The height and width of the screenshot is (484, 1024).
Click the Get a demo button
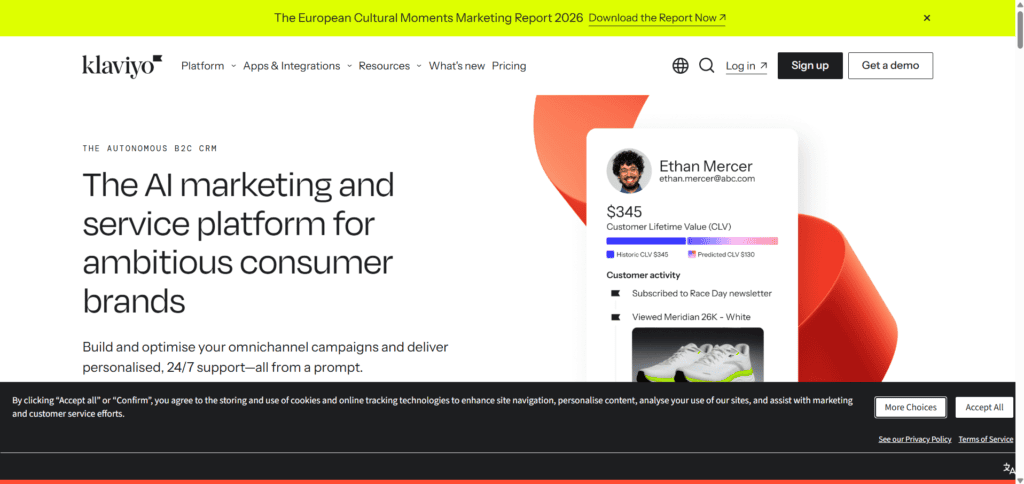click(890, 65)
